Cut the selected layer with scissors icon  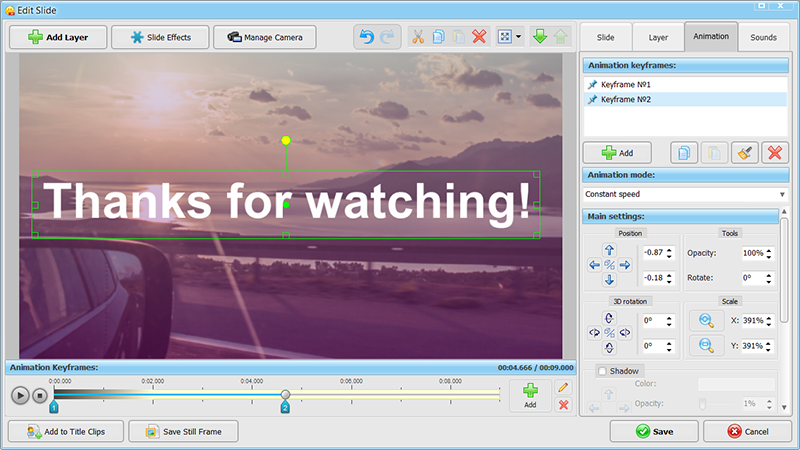pos(418,37)
